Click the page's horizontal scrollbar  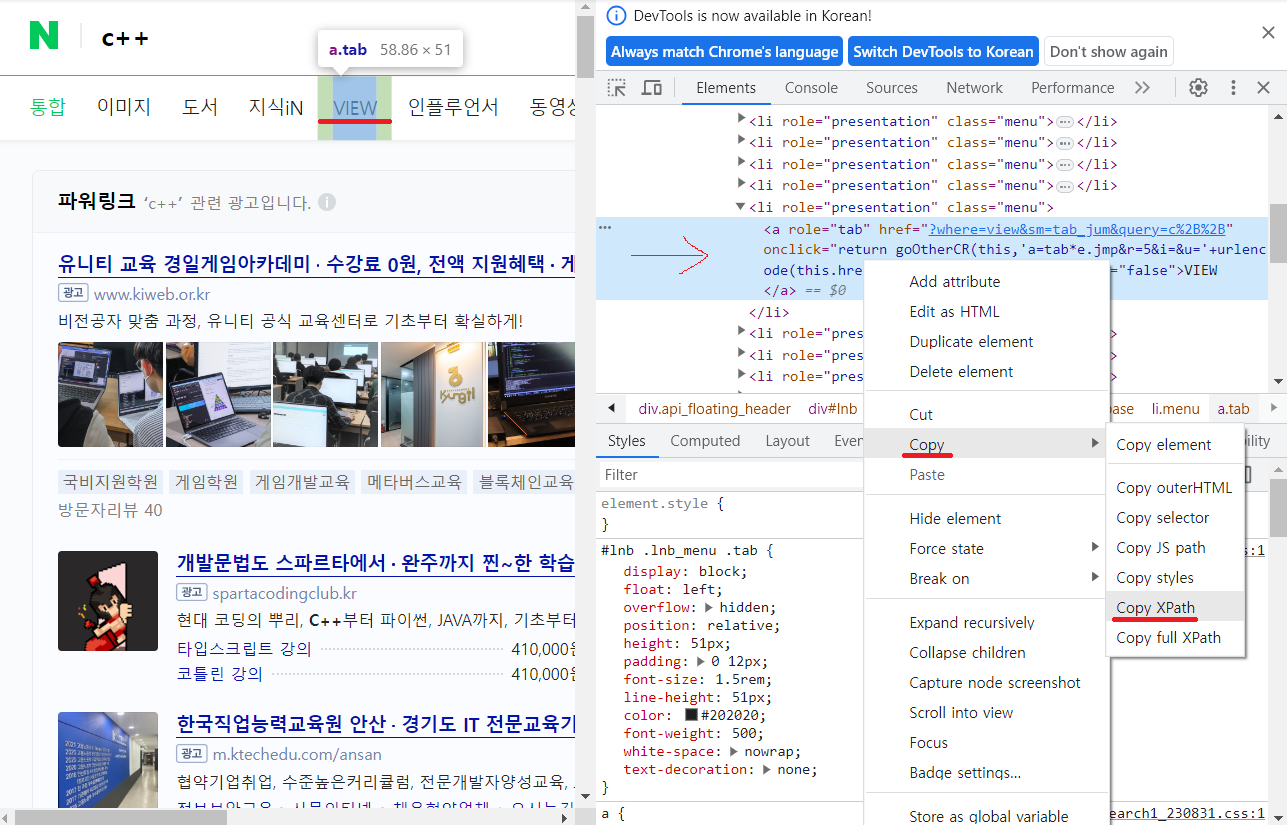[120, 816]
